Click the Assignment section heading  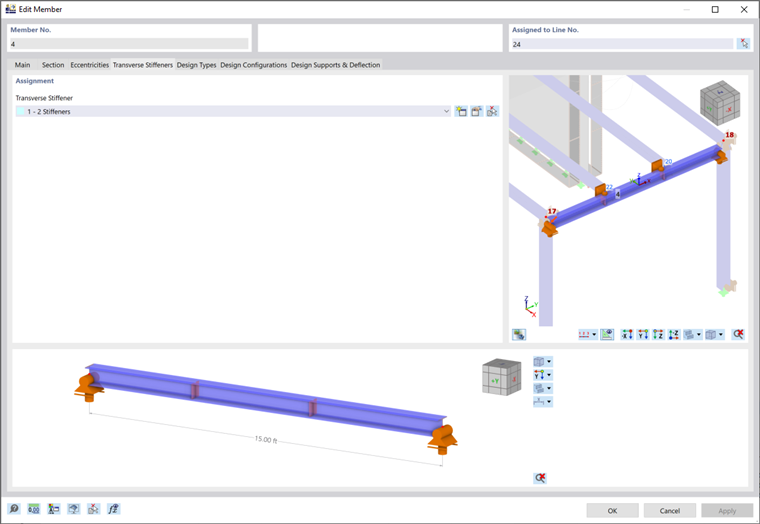coord(34,81)
